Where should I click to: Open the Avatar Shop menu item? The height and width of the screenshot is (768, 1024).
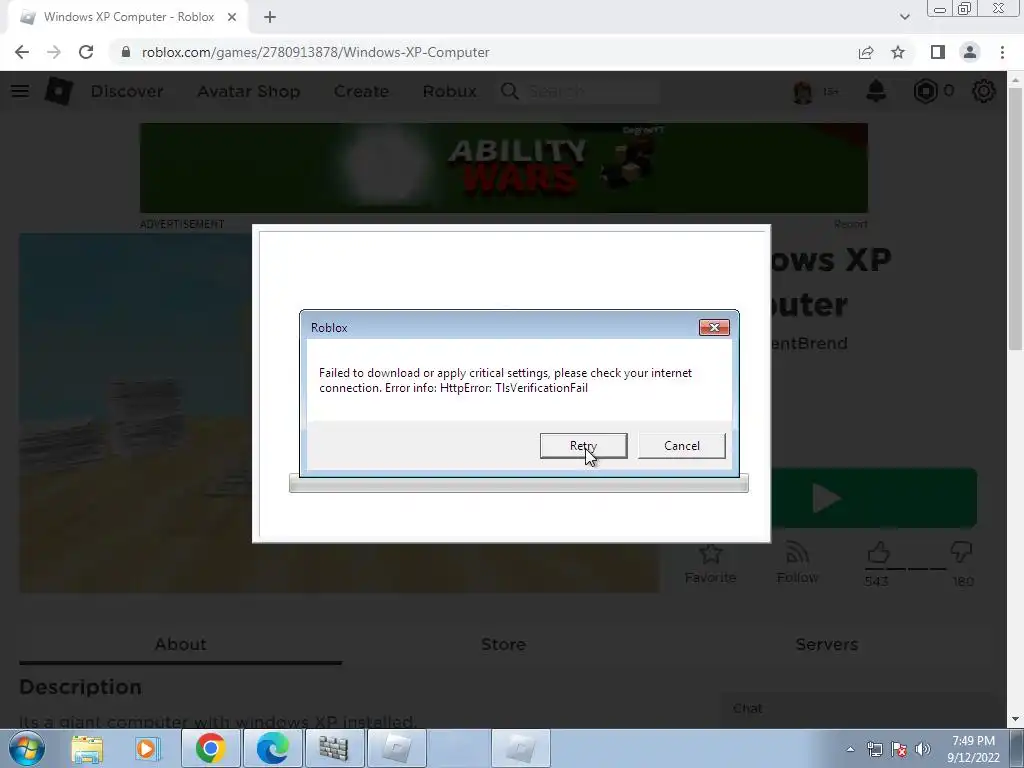click(249, 91)
